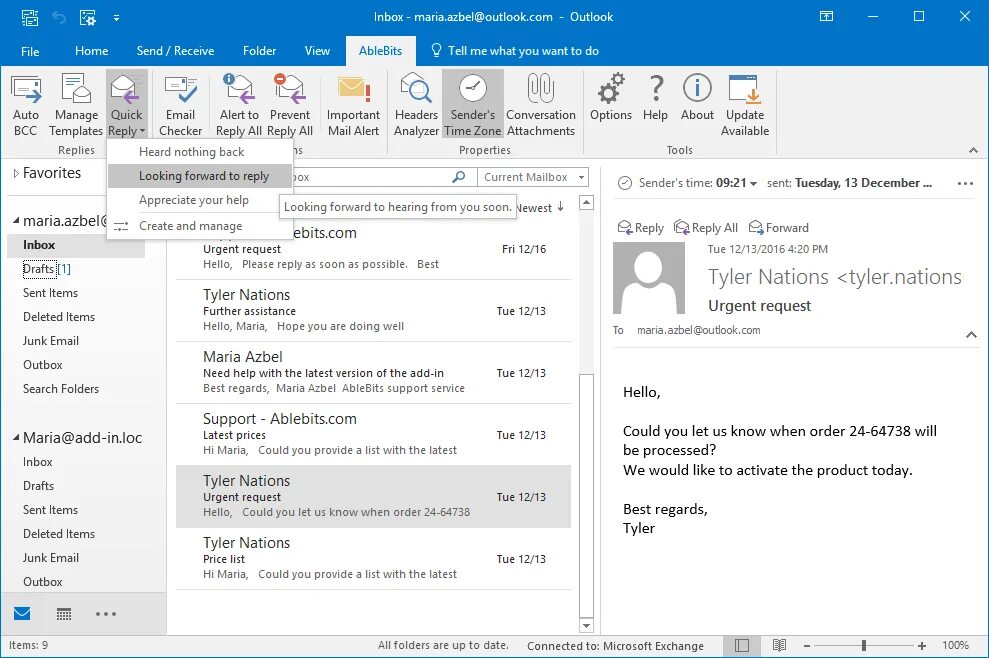Open Search Folders
The width and height of the screenshot is (989, 658).
(x=61, y=389)
